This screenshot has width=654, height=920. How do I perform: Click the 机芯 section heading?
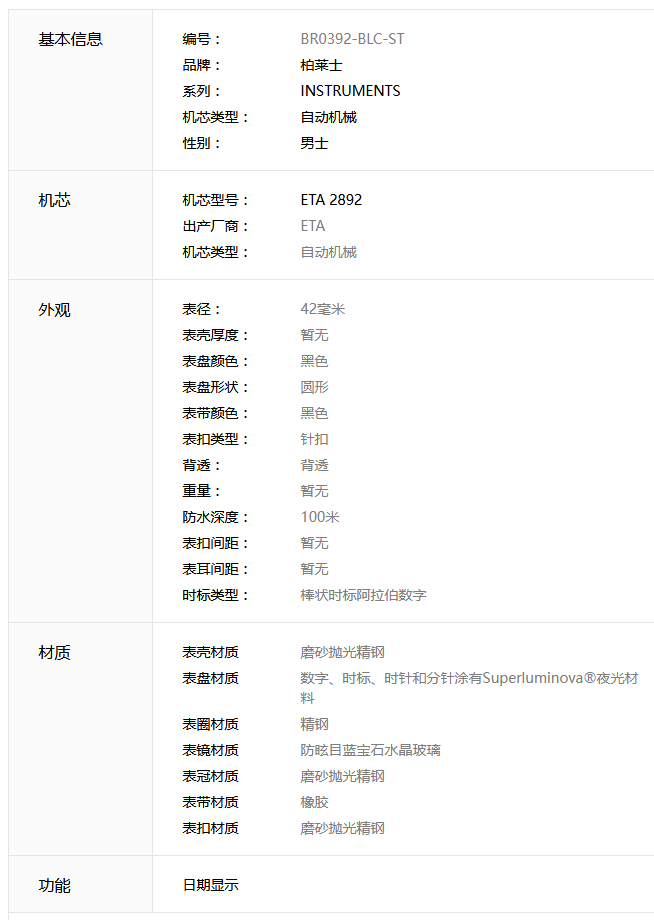click(x=54, y=200)
